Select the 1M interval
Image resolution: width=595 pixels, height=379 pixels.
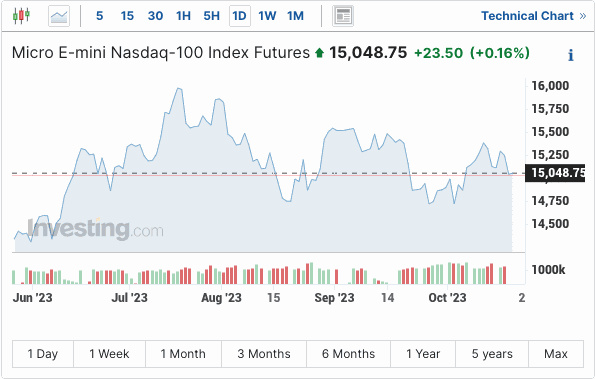[x=295, y=16]
